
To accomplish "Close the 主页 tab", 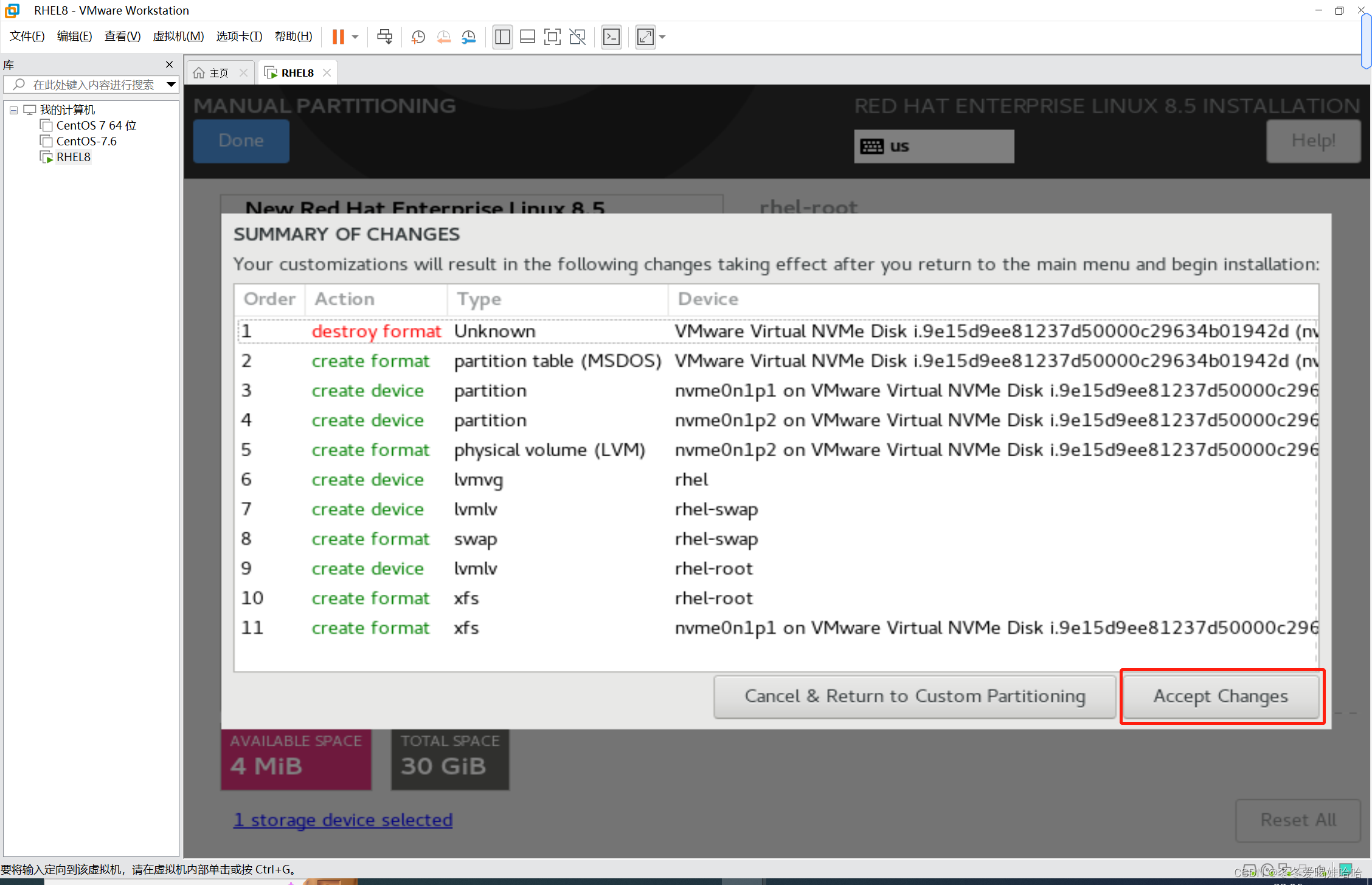I will tap(243, 73).
